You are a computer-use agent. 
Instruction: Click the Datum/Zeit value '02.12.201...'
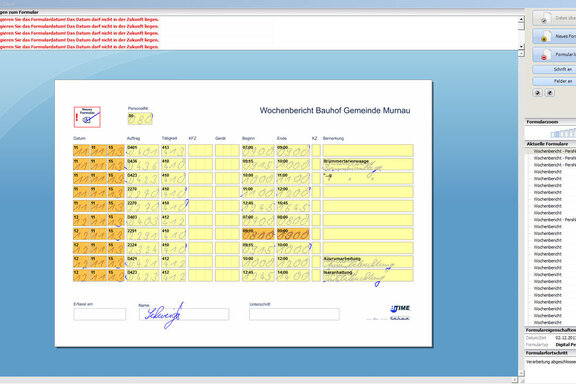(x=565, y=337)
